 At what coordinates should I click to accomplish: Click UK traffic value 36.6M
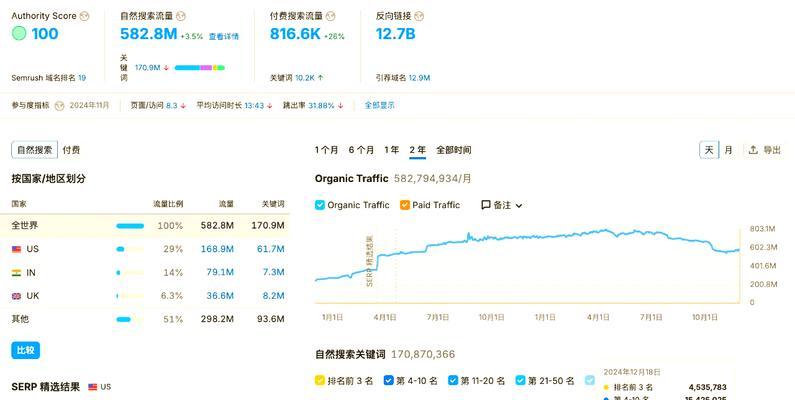coord(220,296)
